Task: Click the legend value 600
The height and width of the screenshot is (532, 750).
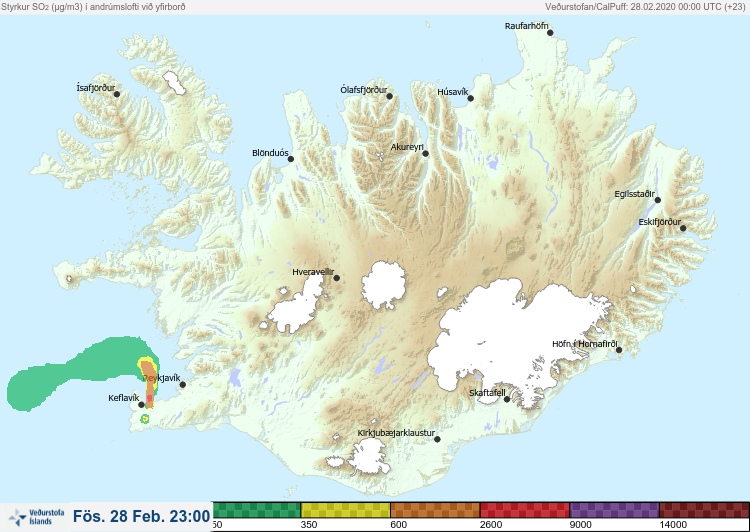Action: click(398, 525)
